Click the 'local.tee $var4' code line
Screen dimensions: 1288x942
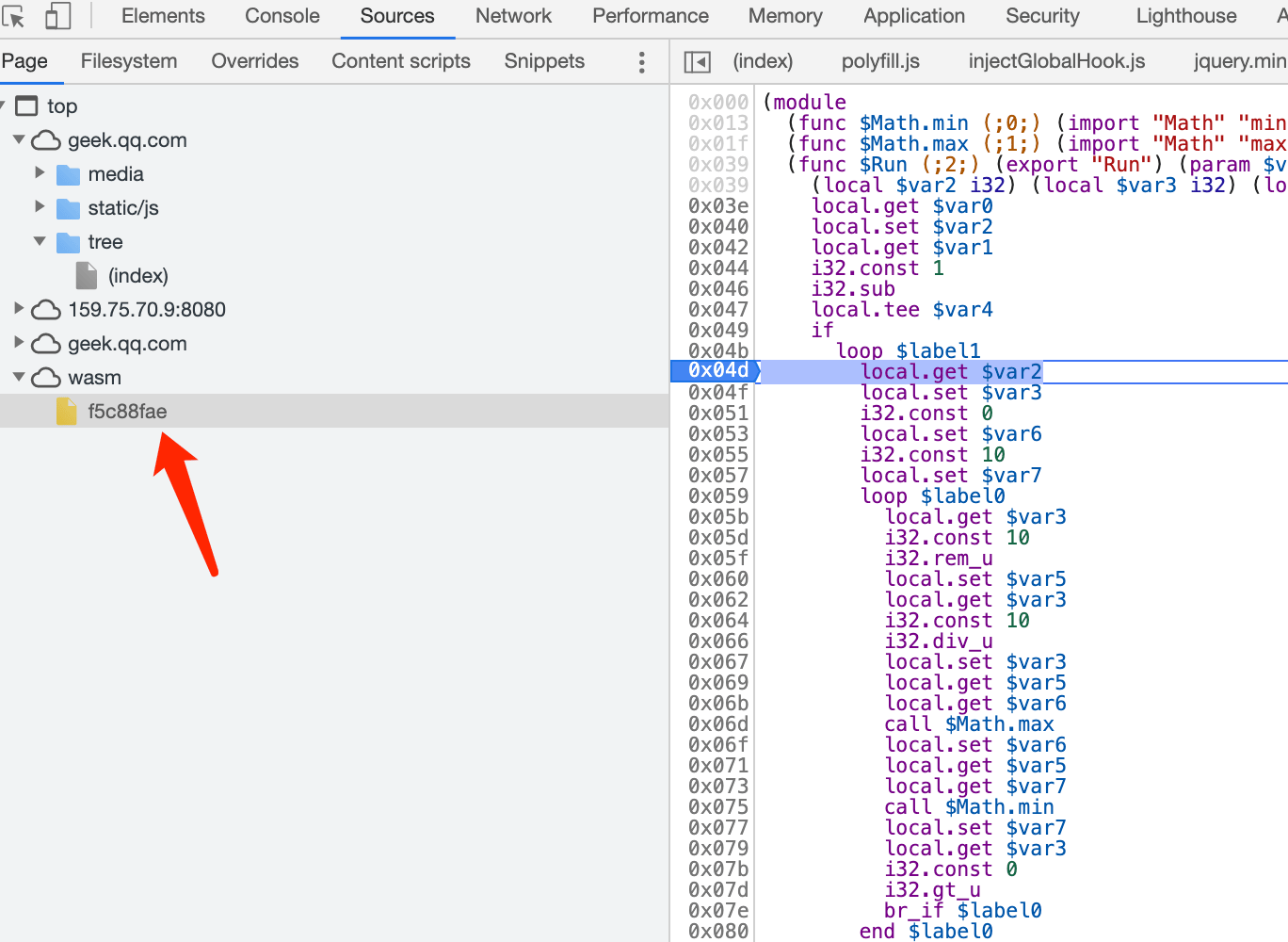(902, 309)
